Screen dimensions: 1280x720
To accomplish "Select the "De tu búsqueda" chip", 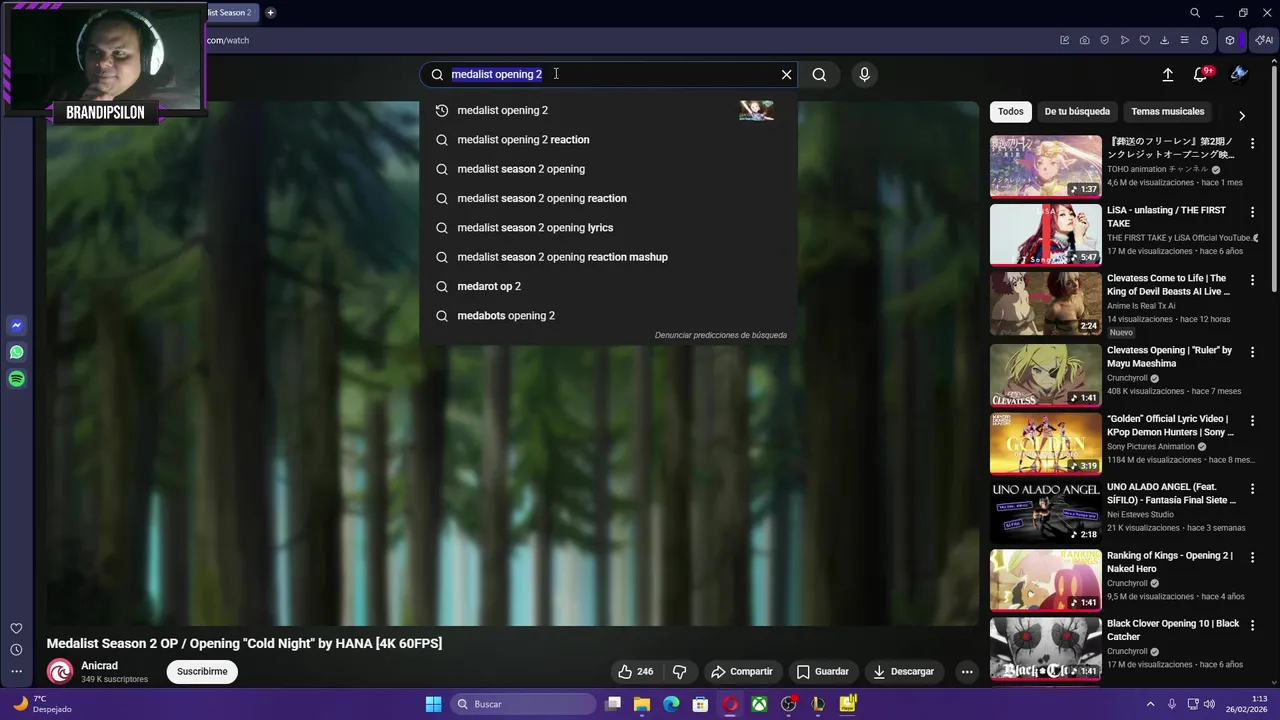I will (x=1077, y=111).
